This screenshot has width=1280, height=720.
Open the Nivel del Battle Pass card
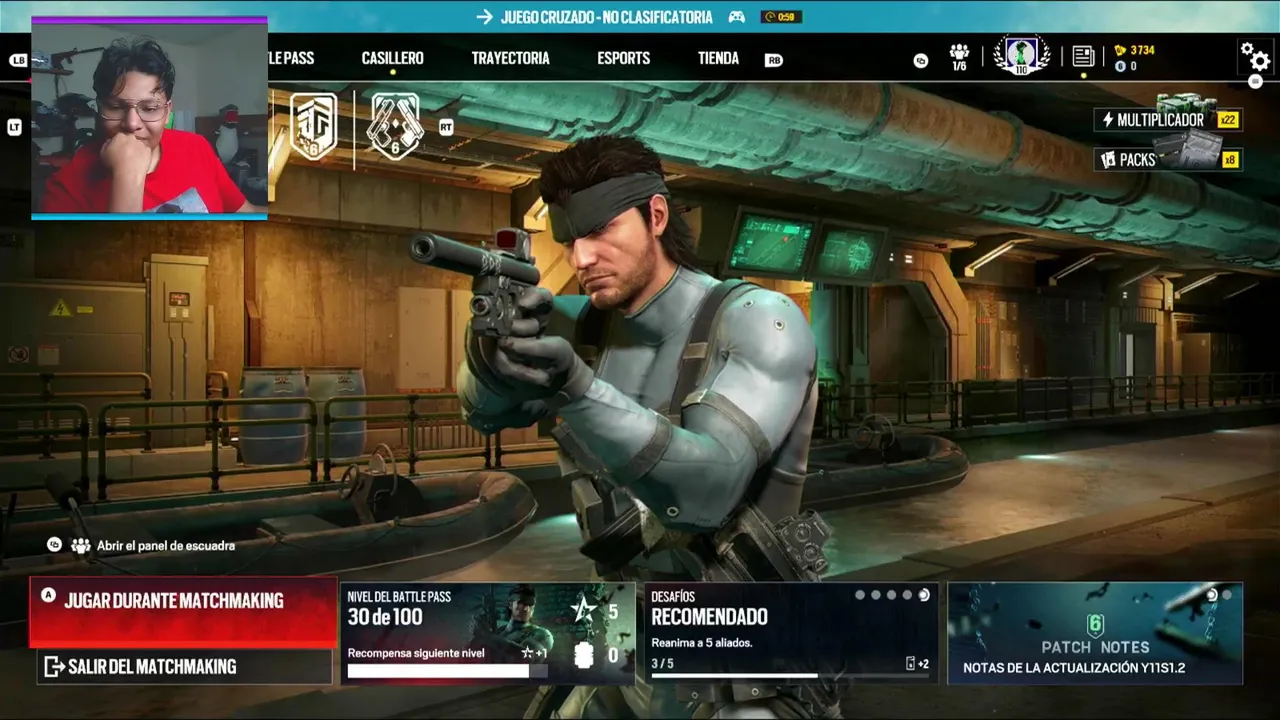pos(488,634)
